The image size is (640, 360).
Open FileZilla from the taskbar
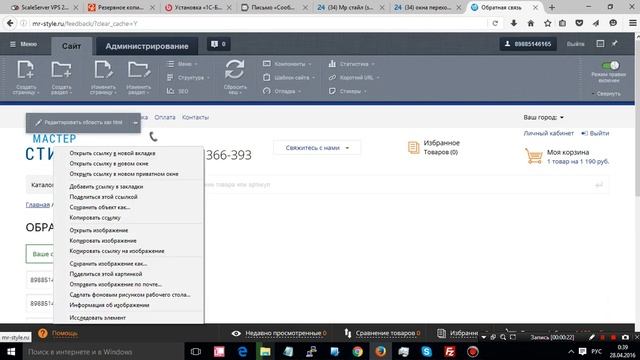coord(449,351)
